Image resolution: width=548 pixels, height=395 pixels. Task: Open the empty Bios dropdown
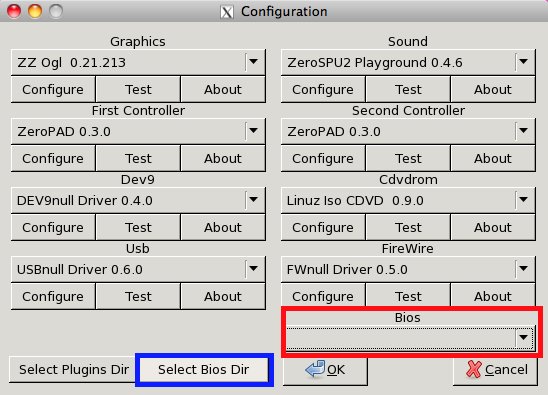[x=410, y=338]
